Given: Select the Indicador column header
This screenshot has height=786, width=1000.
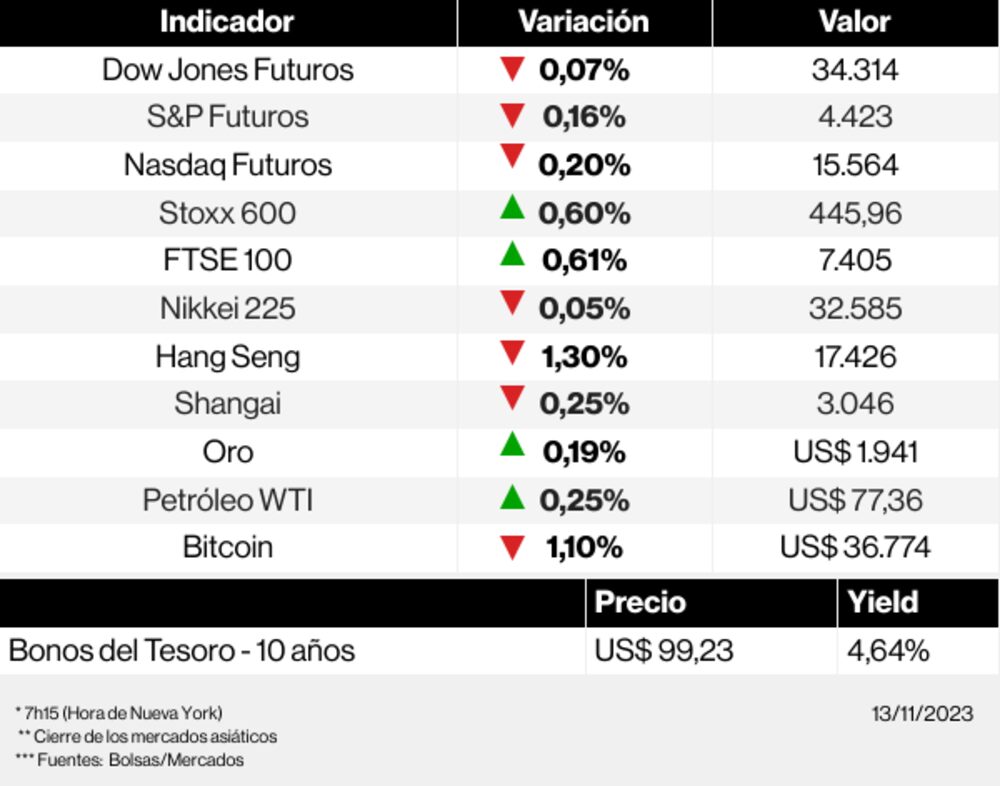Looking at the screenshot, I should pyautogui.click(x=227, y=22).
